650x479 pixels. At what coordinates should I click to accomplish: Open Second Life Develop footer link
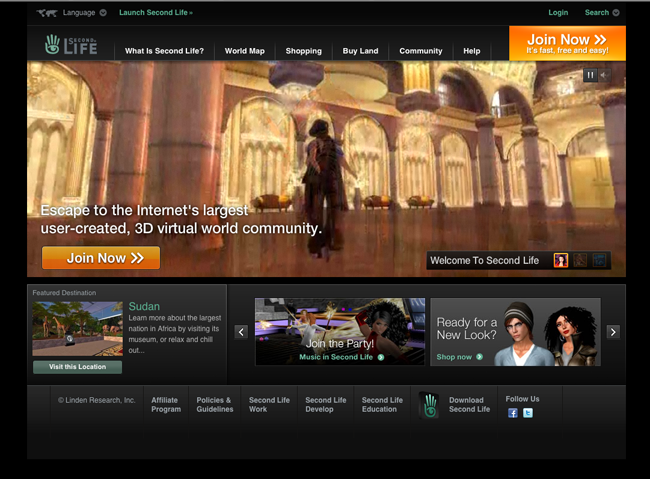pyautogui.click(x=325, y=405)
